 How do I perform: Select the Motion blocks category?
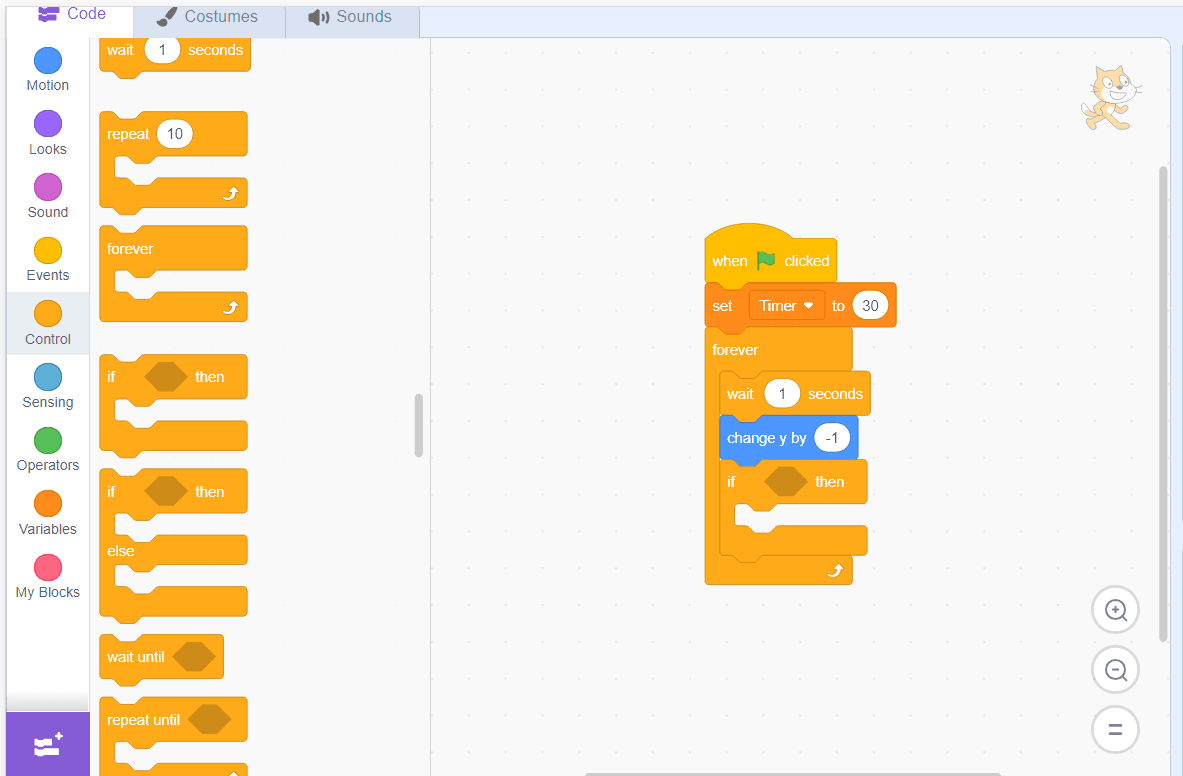(x=48, y=70)
